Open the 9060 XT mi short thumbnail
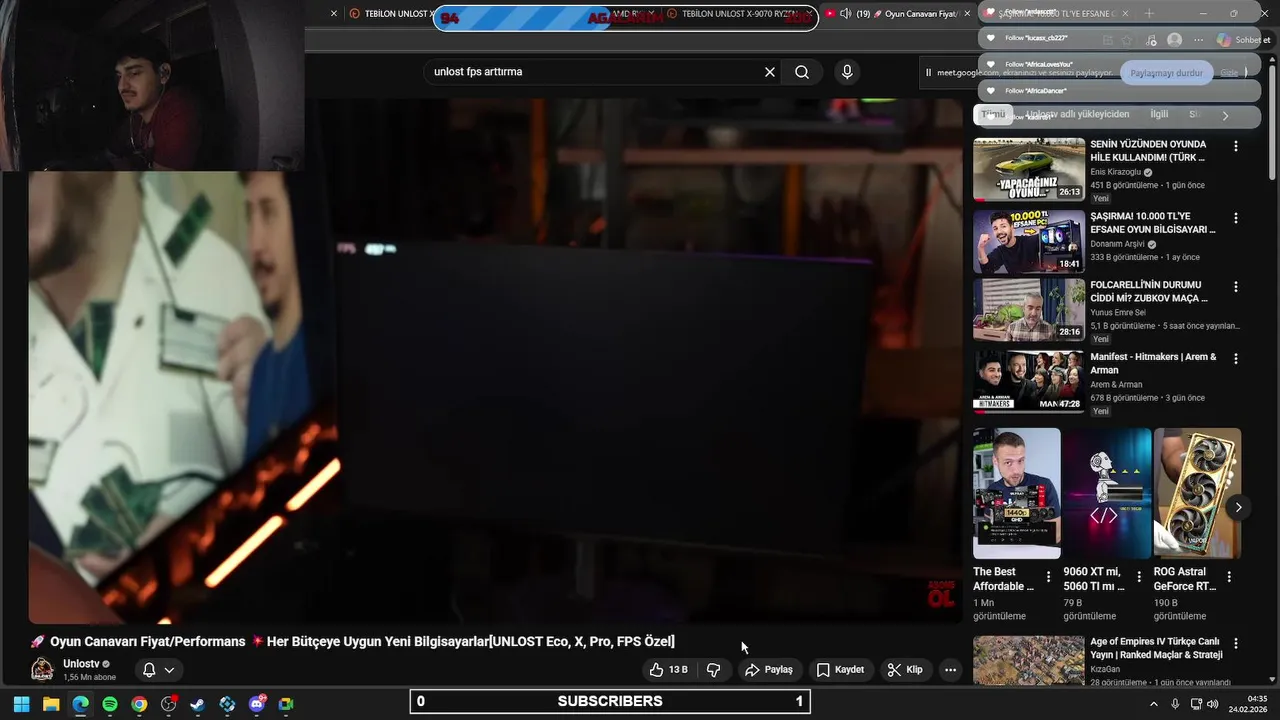Screen dimensions: 1280x720 (x=1107, y=494)
